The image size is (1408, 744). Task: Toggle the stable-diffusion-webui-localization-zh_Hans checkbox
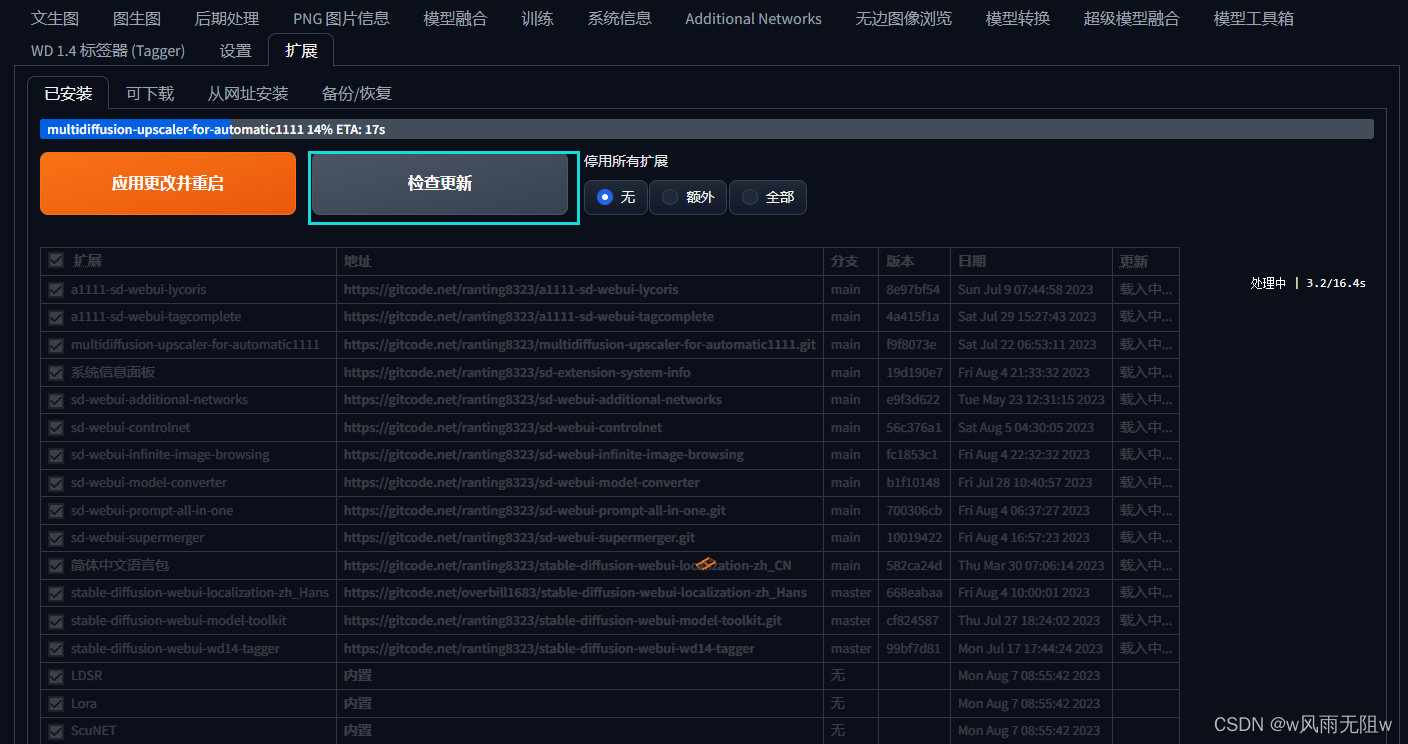tap(56, 592)
